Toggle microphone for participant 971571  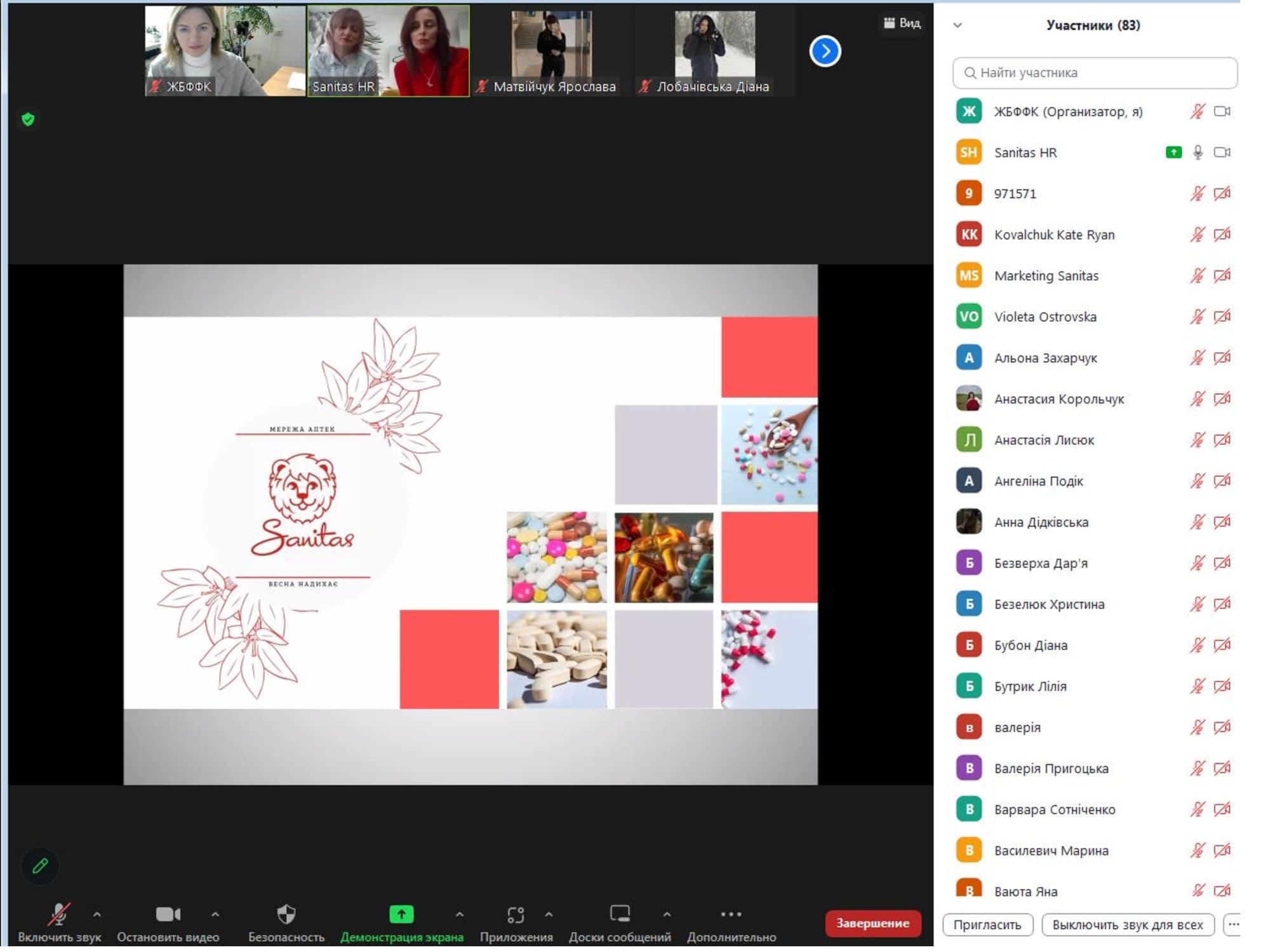(1198, 194)
